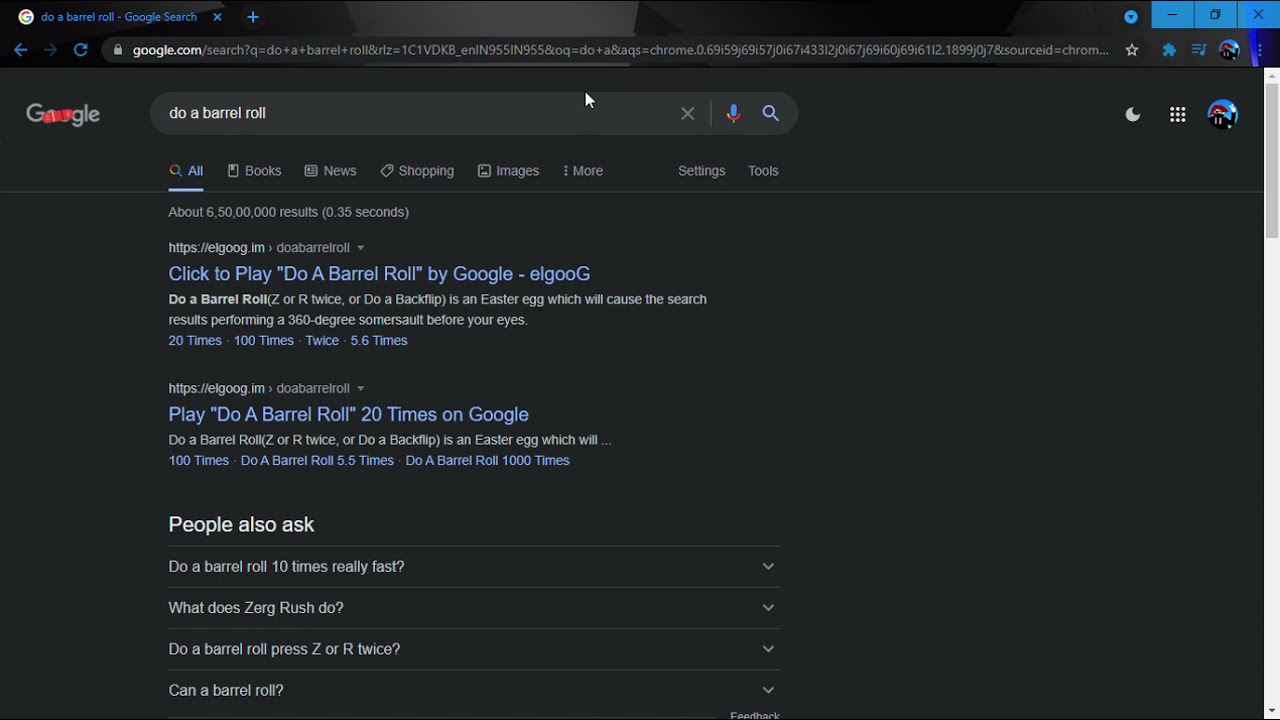Expand 'What does Zerg Rush do?' question
The image size is (1280, 720).
tap(474, 608)
